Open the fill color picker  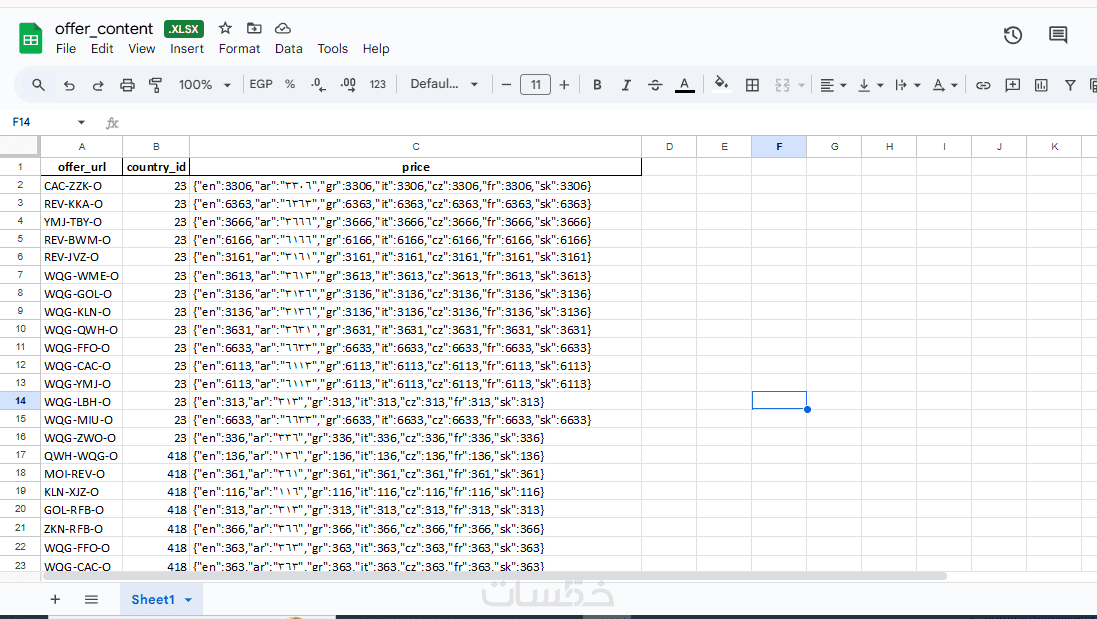[x=721, y=84]
